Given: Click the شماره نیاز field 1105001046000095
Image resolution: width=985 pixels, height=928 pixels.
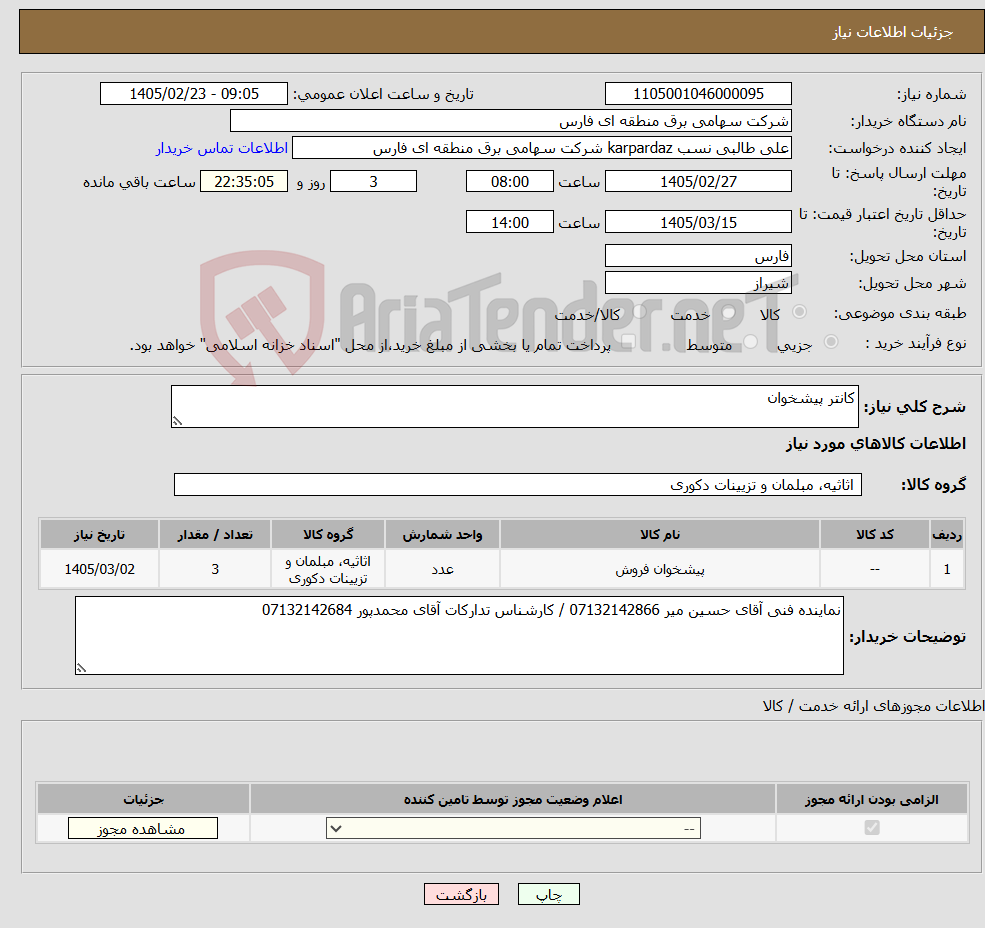Looking at the screenshot, I should (x=698, y=94).
